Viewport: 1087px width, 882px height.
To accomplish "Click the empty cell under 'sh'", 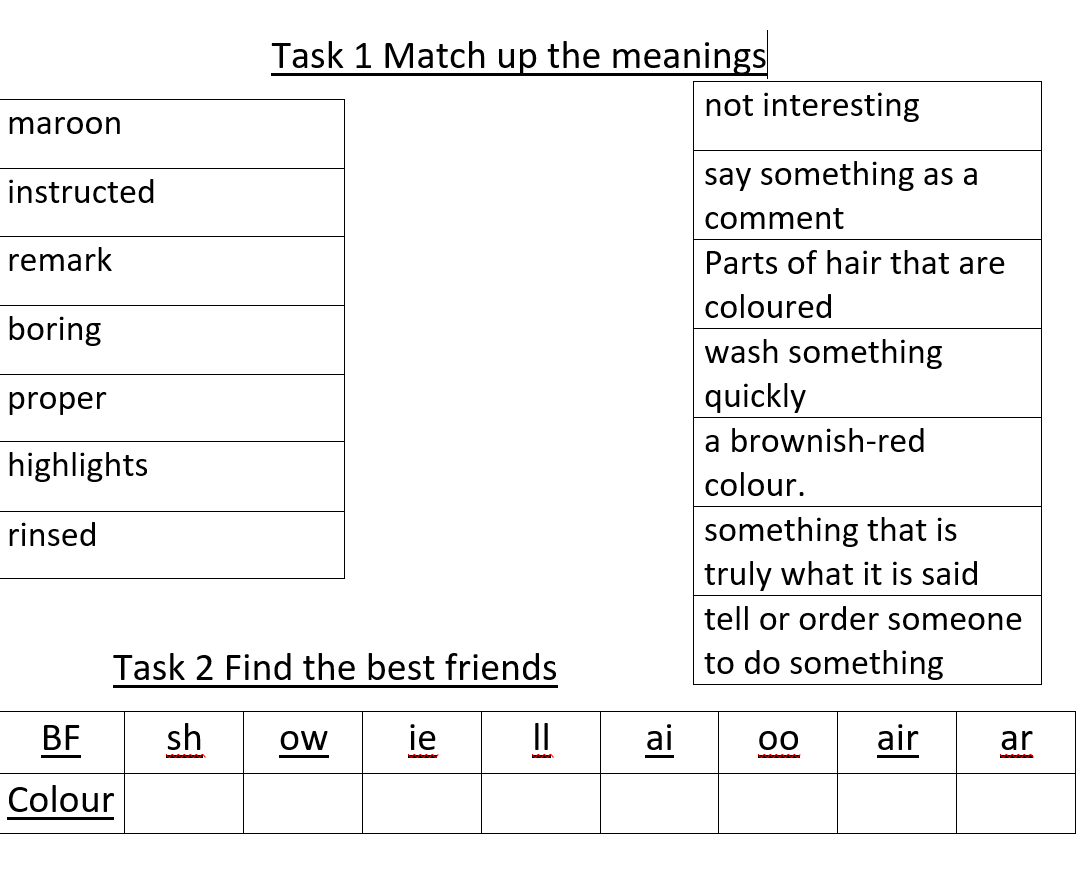I will (x=184, y=804).
